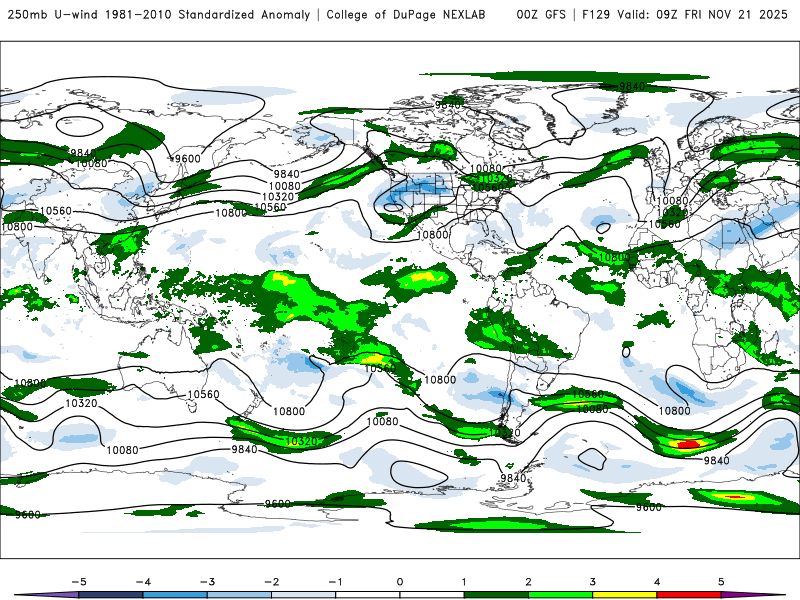Select the 'College of DuPage NEXLAB' text
The image size is (800, 600).
(406, 14)
